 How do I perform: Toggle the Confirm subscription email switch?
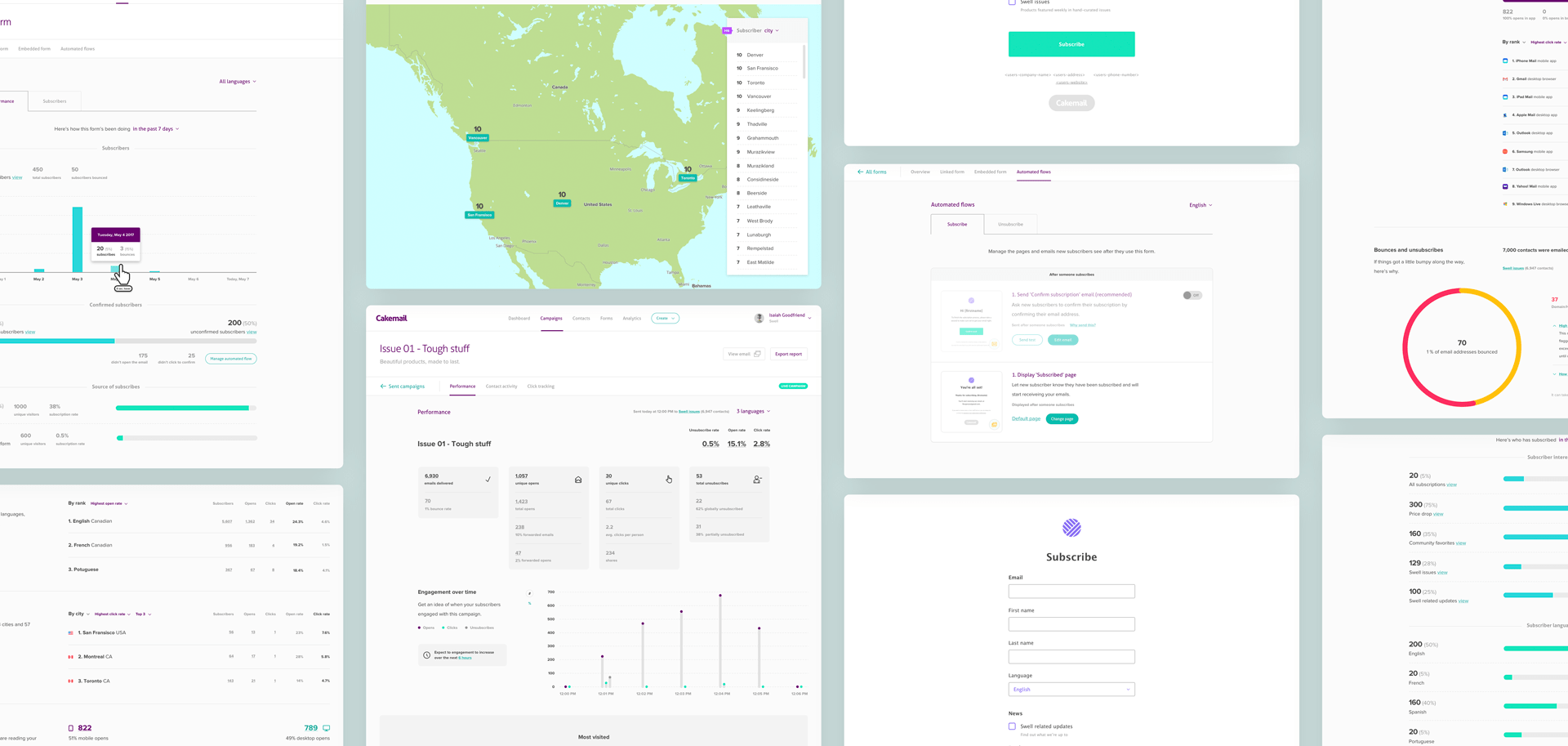(x=1192, y=296)
